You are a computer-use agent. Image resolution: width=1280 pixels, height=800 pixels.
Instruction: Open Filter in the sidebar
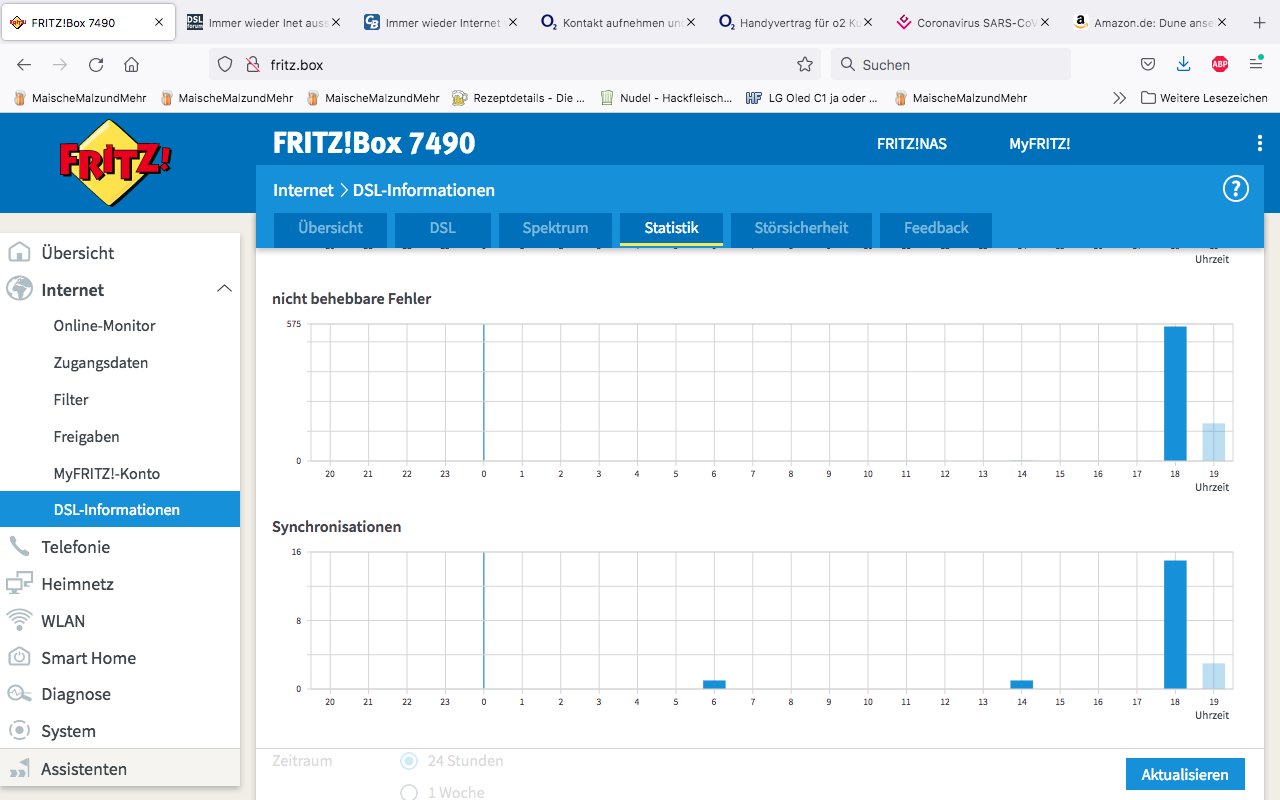71,400
